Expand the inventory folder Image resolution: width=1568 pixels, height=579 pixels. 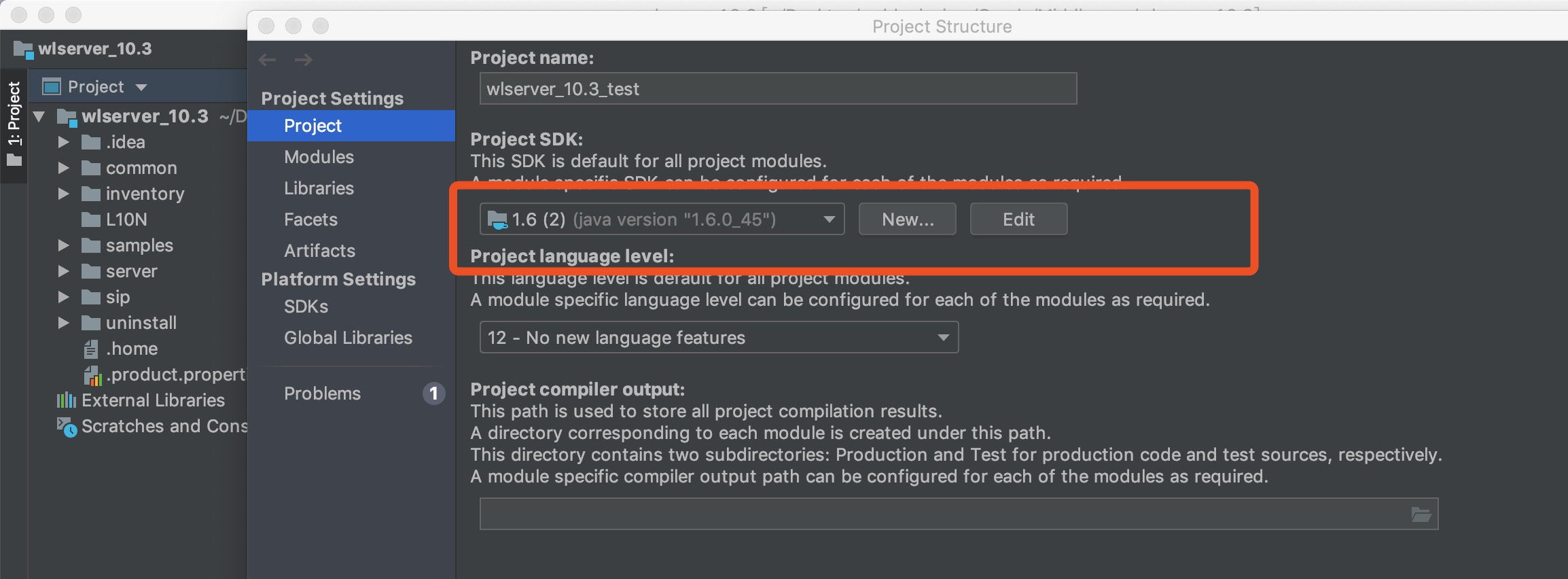[63, 194]
